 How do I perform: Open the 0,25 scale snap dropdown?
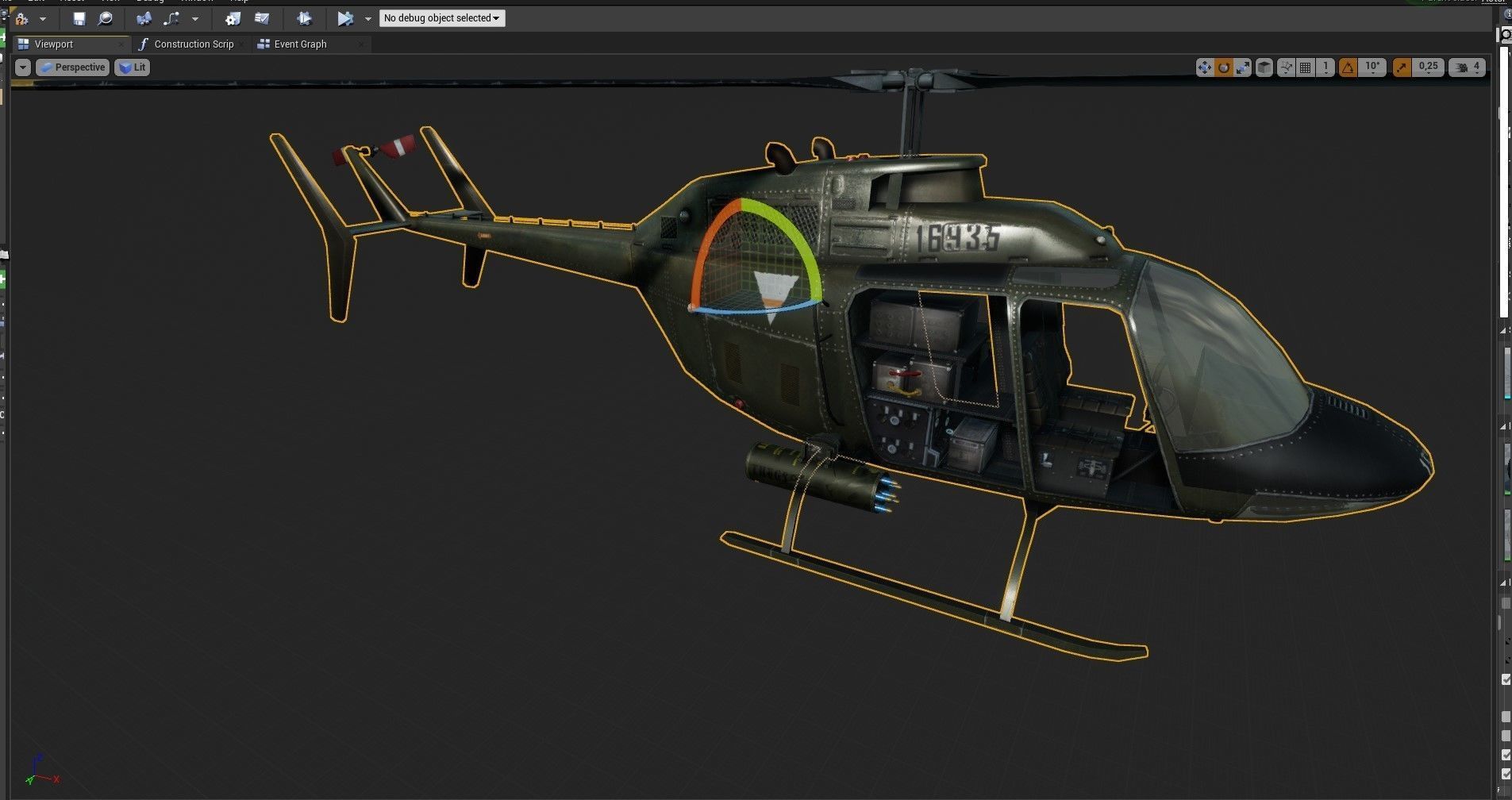(1428, 67)
